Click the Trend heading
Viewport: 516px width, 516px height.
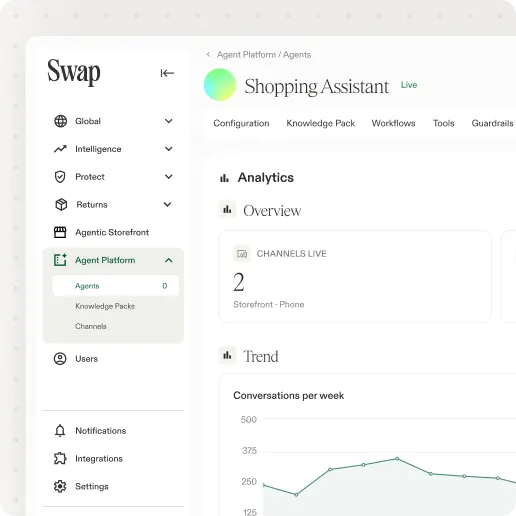point(261,356)
